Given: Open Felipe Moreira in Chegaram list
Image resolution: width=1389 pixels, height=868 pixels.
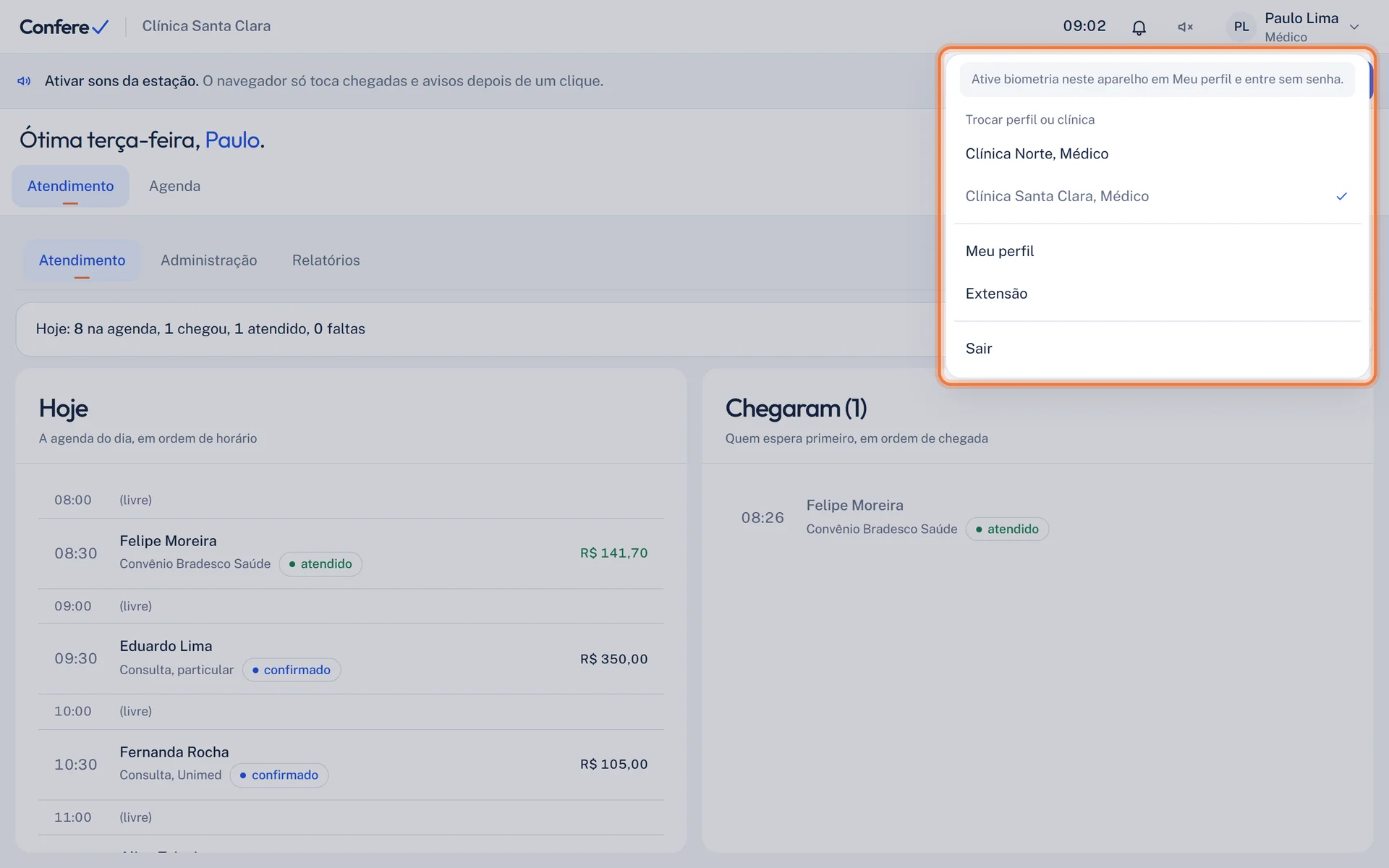Looking at the screenshot, I should [x=1037, y=517].
